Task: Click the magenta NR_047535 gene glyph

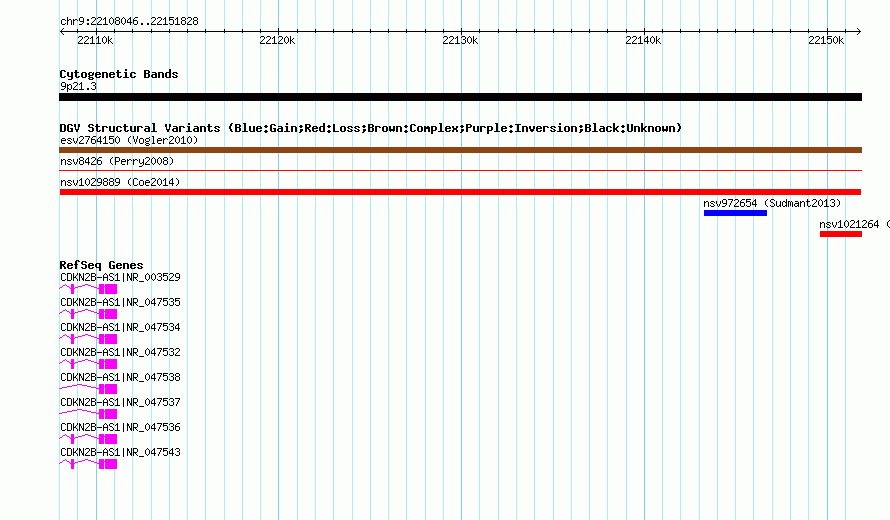Action: 88,314
